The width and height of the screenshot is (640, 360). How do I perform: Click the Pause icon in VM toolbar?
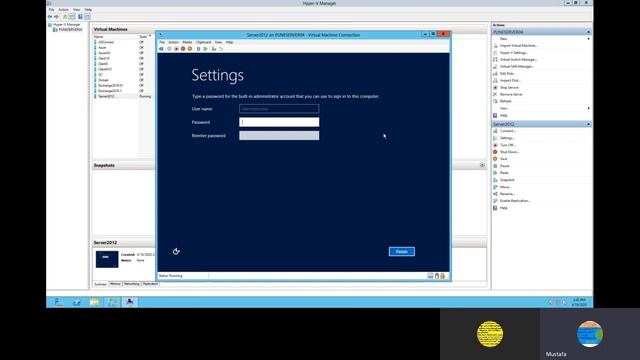198,49
